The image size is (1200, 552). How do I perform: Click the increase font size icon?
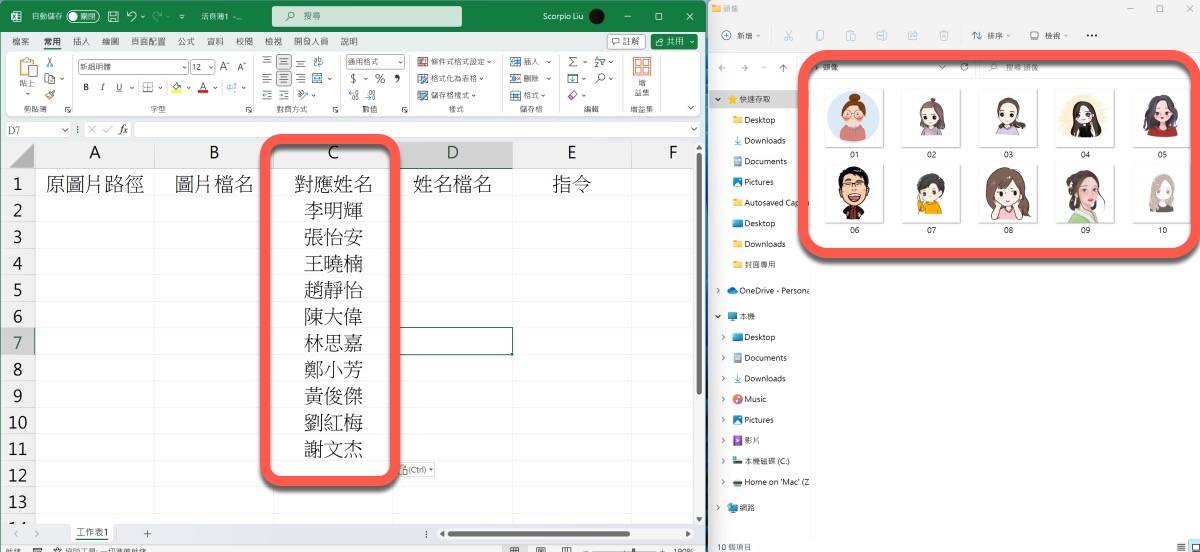(x=225, y=67)
